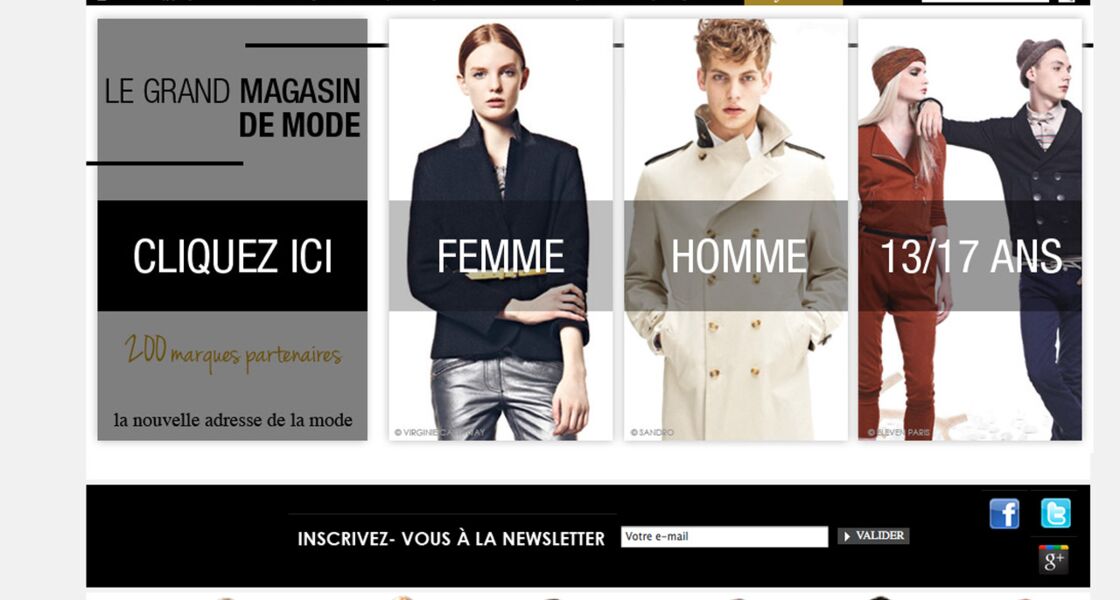Click the VALIDER newsletter button
The width and height of the screenshot is (1120, 600).
coord(873,536)
